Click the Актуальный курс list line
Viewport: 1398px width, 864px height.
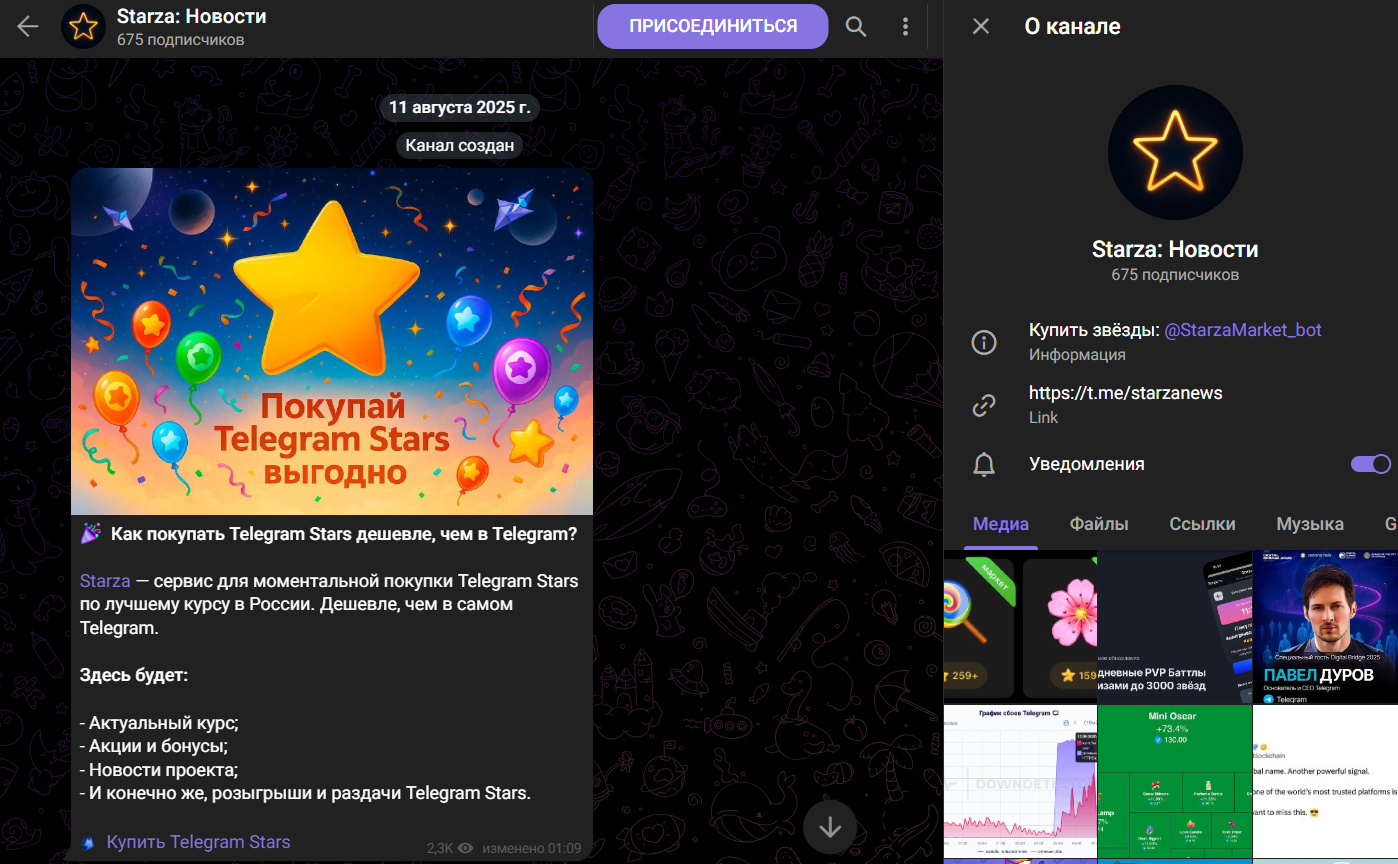pos(159,723)
